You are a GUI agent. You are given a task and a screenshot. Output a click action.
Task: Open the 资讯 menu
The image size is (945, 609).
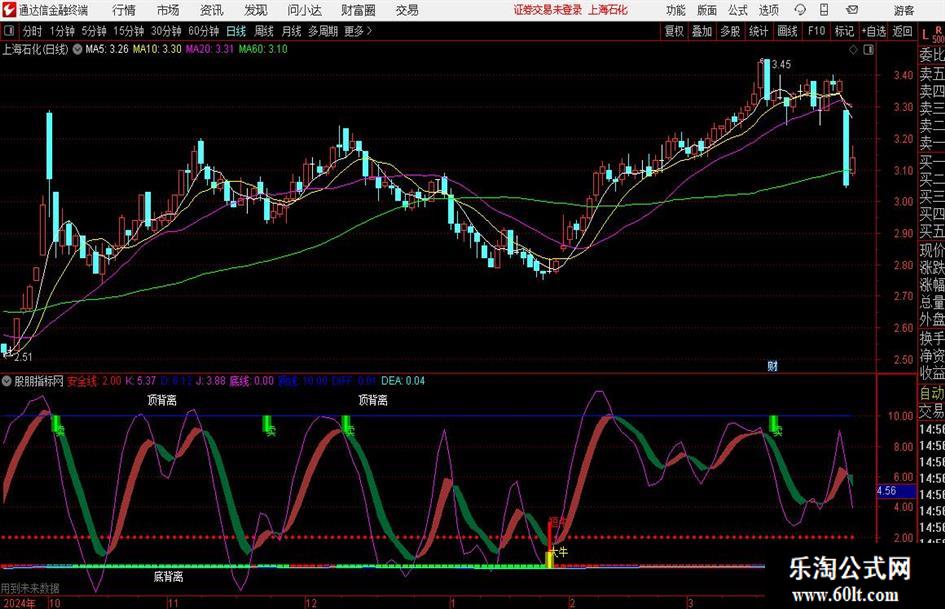click(212, 10)
